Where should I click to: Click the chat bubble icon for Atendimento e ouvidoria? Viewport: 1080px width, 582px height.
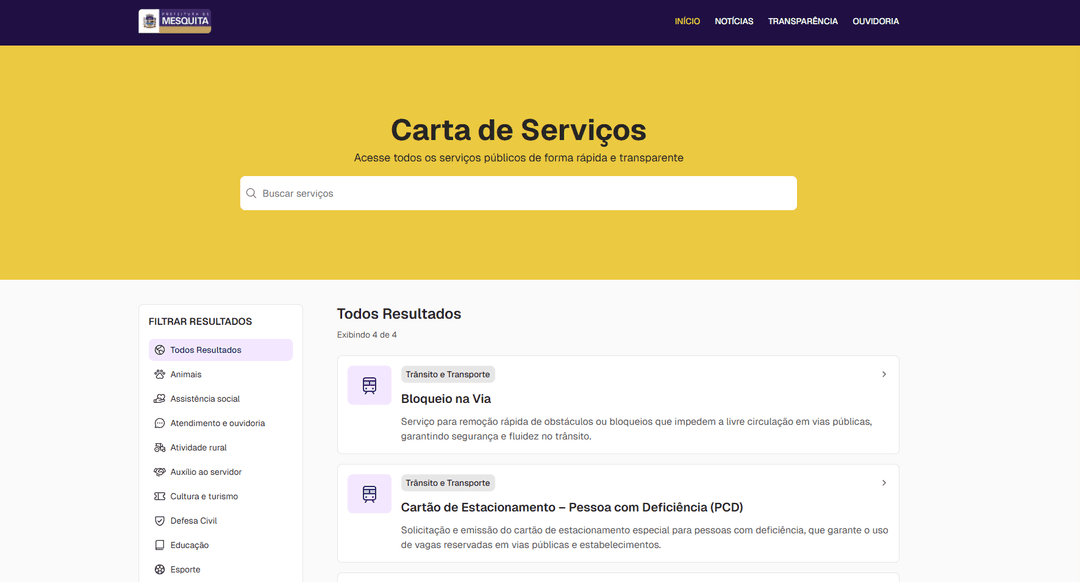[x=160, y=423]
